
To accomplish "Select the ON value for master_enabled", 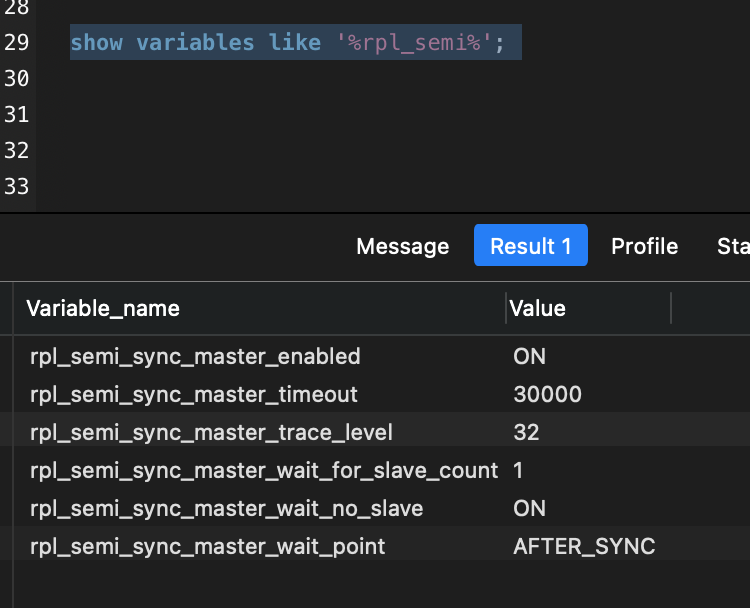I will [x=529, y=356].
